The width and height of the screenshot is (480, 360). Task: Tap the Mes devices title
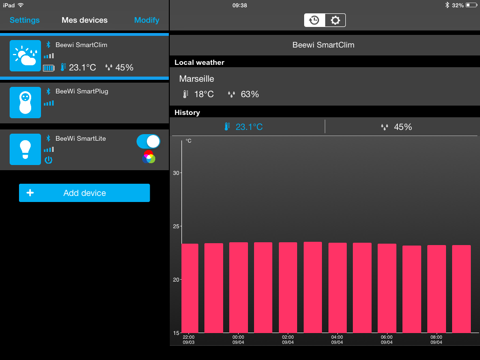coord(85,20)
